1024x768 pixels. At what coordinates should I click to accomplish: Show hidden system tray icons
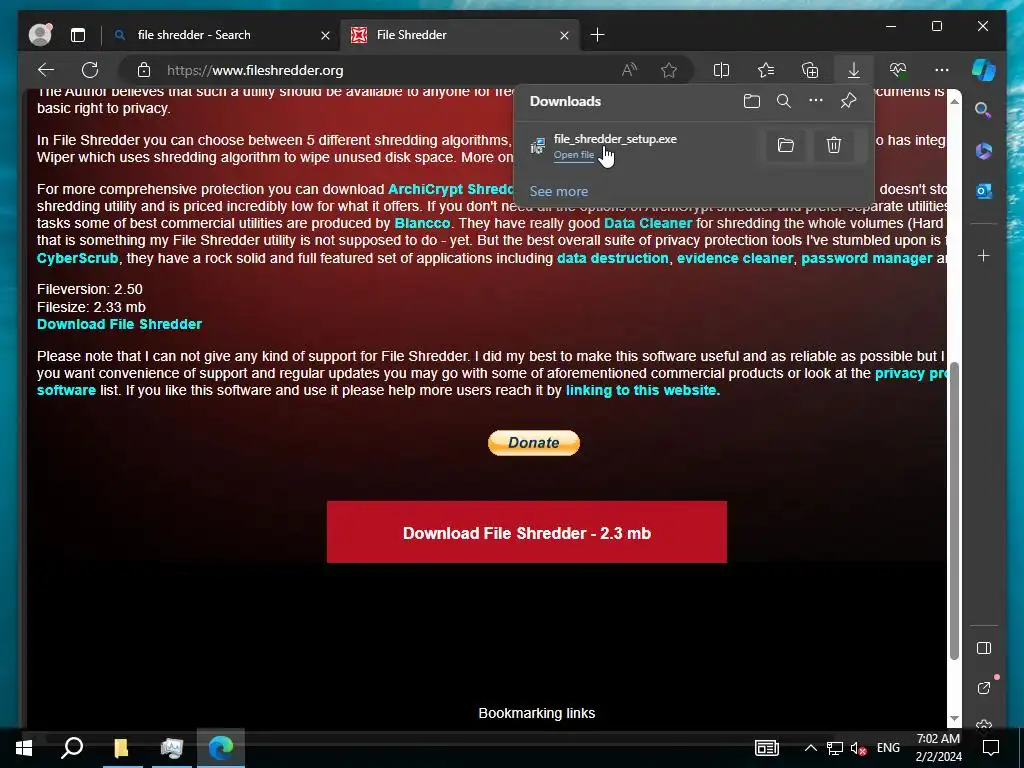coord(810,748)
